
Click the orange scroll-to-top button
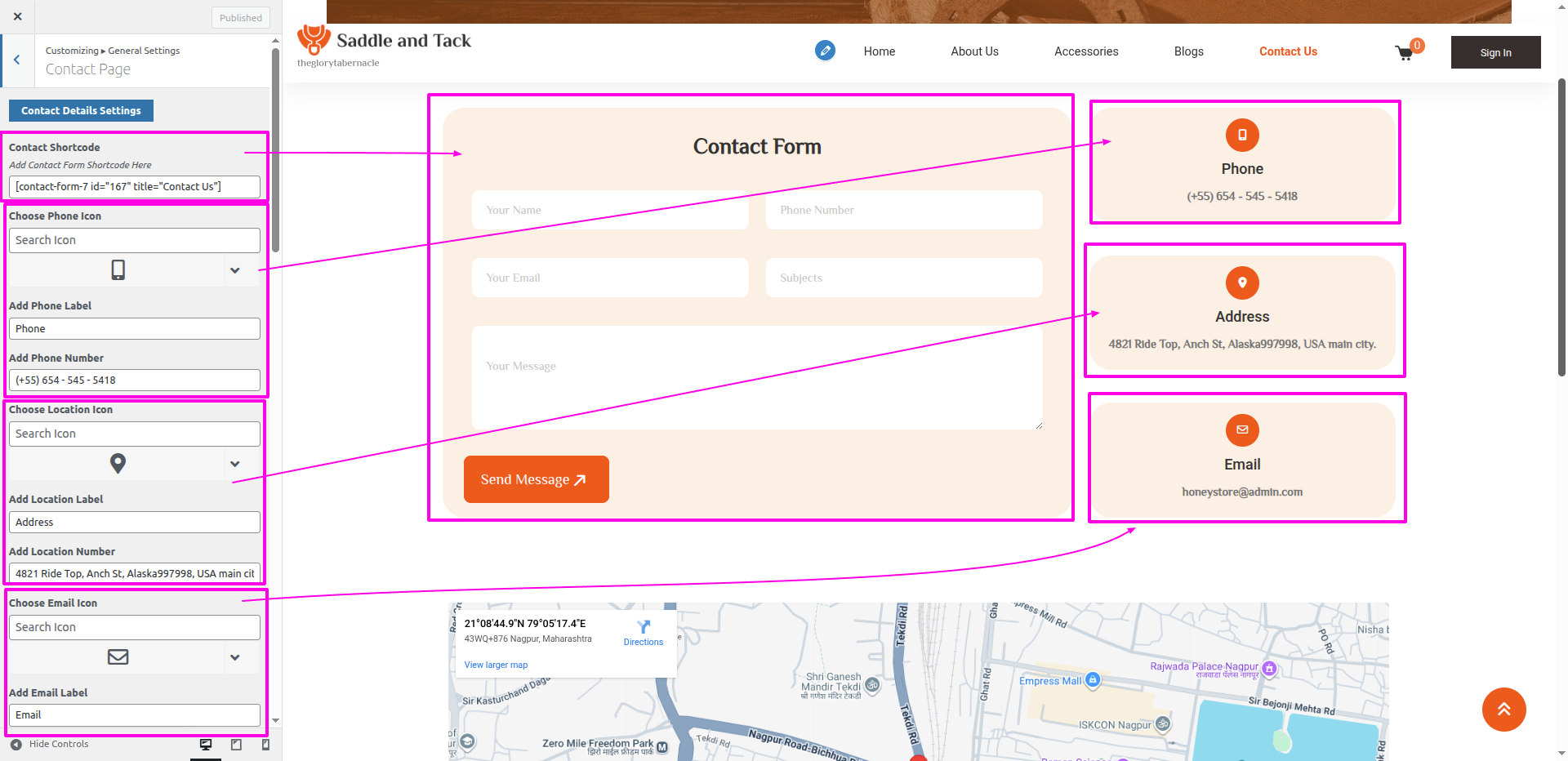[1503, 710]
